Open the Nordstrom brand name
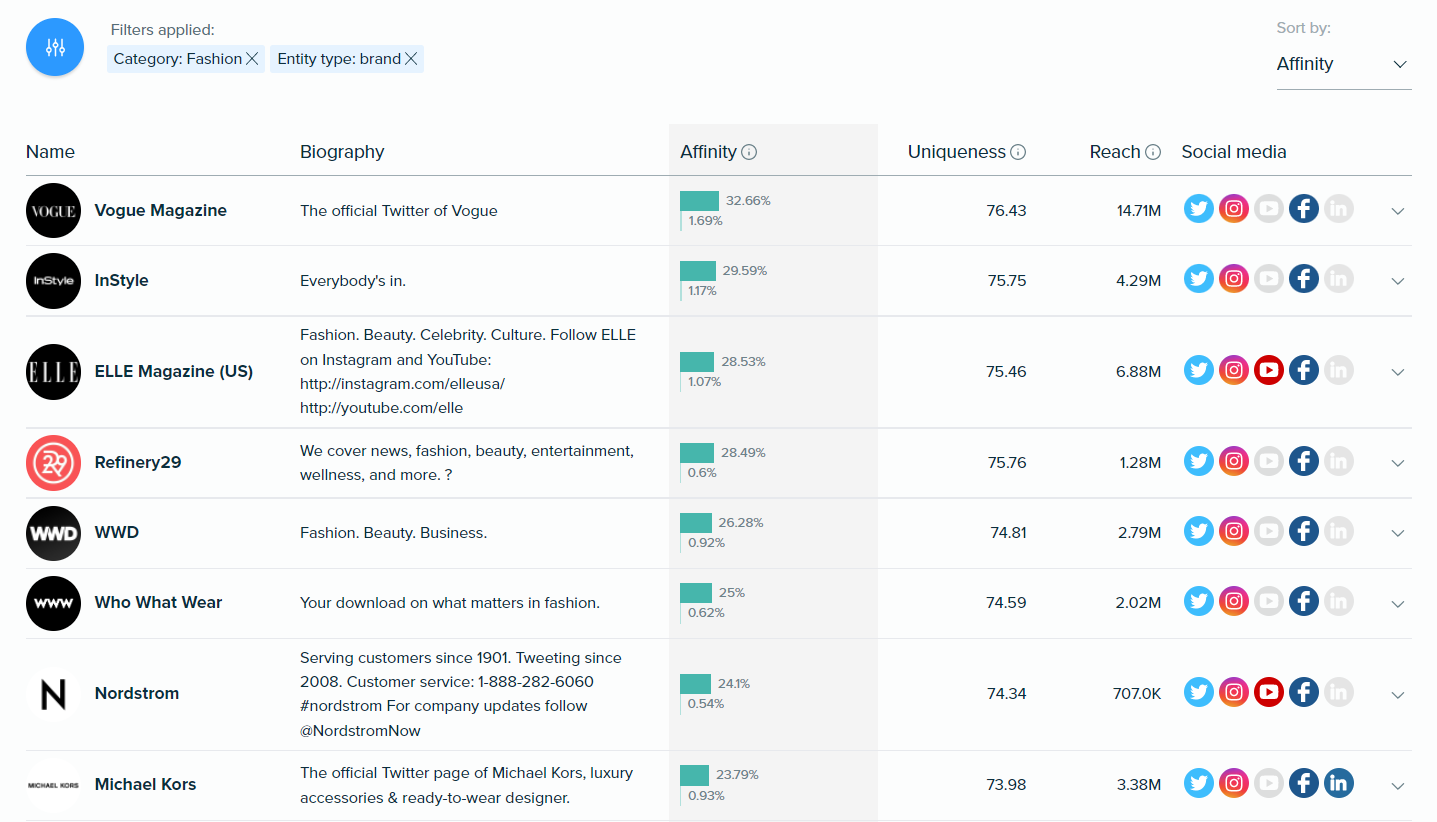Screen dimensions: 1437x822 [x=137, y=693]
